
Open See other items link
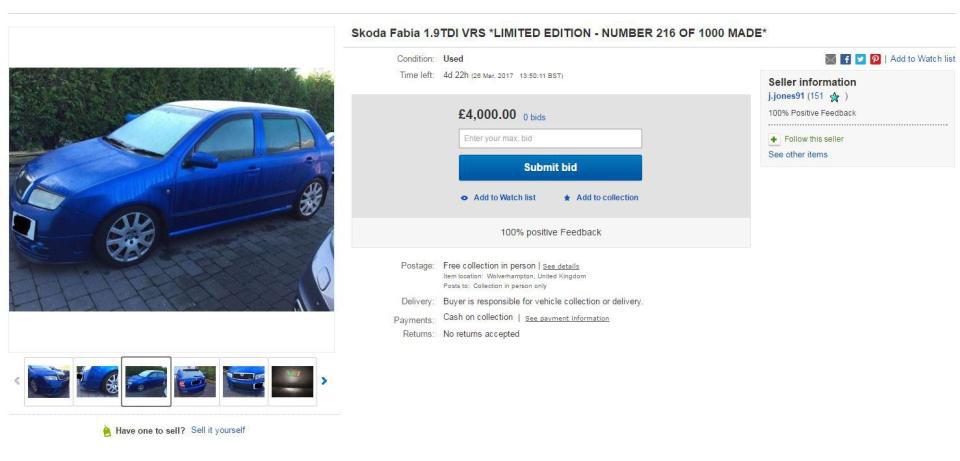[798, 155]
